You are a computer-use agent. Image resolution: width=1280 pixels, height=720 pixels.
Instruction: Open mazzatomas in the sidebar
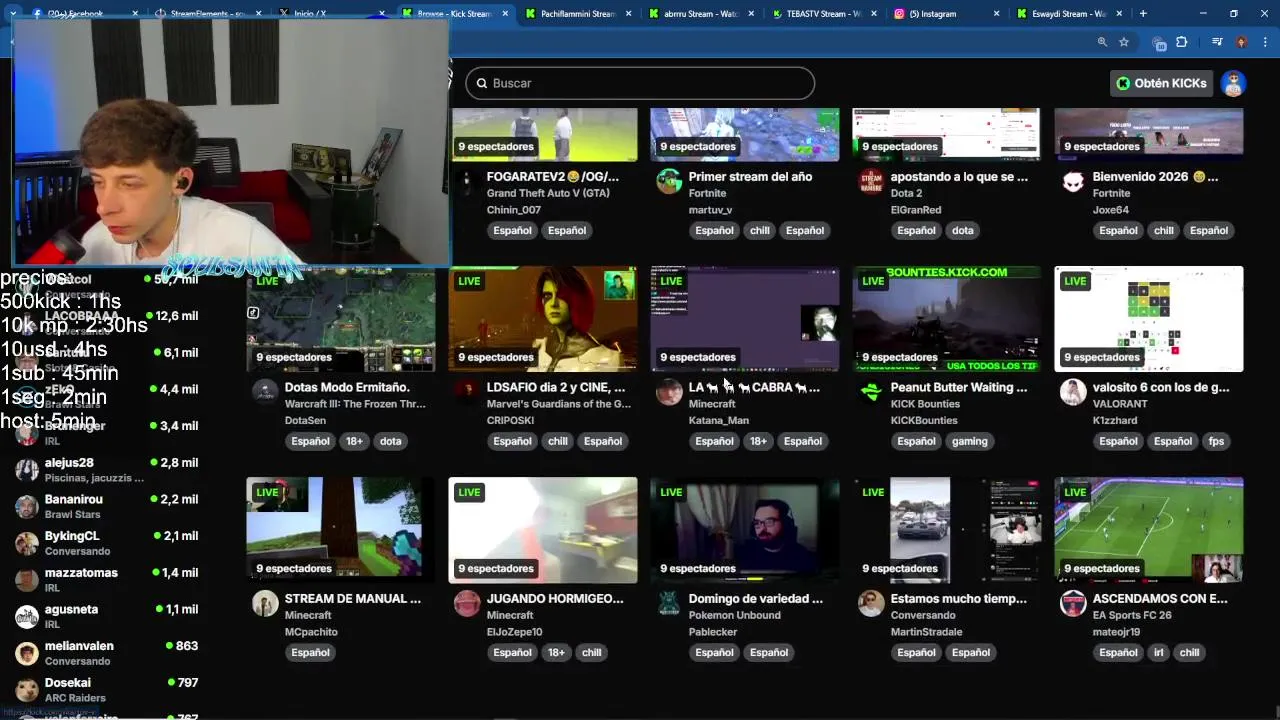point(107,580)
